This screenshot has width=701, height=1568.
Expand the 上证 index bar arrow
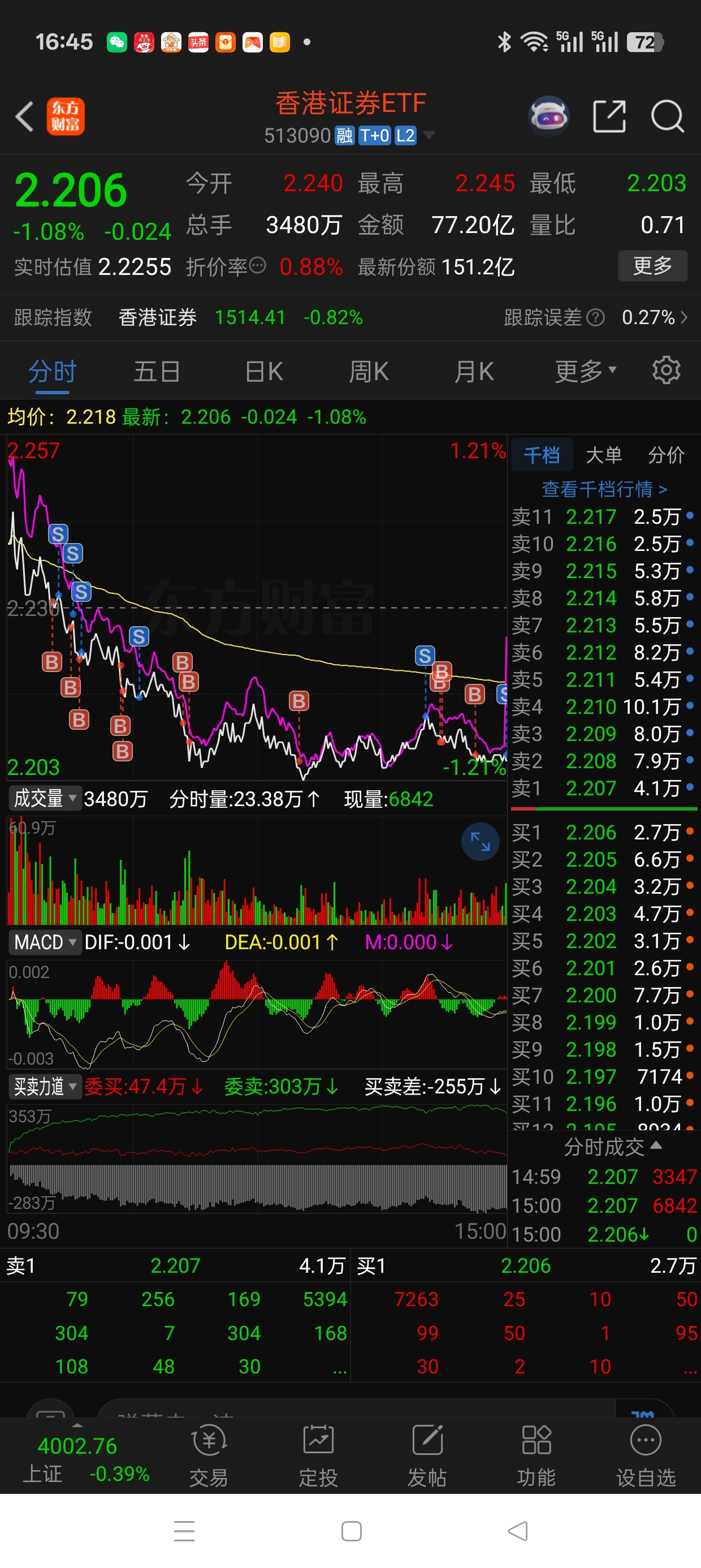77,1425
